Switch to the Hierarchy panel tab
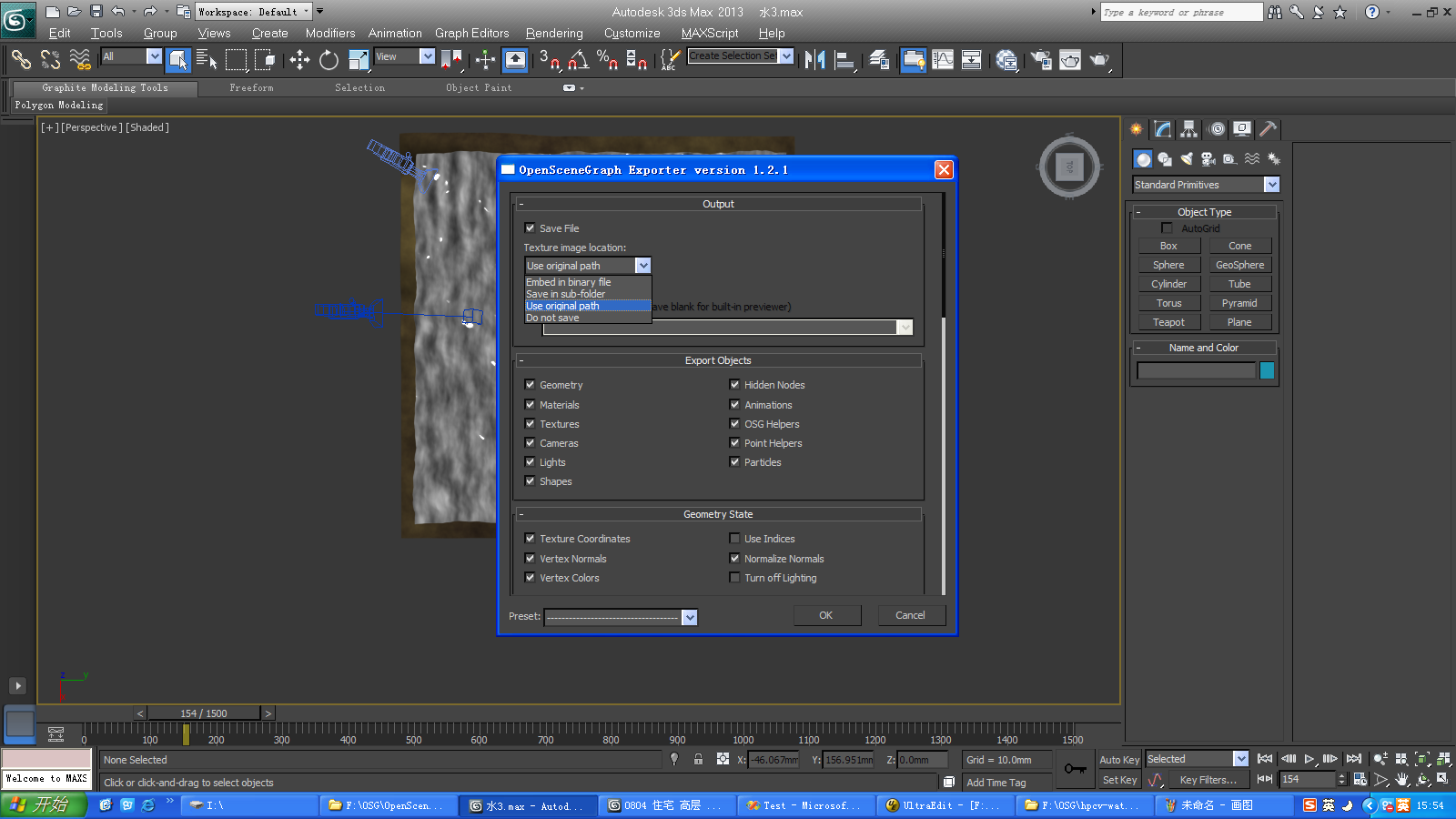1456x819 pixels. point(1188,129)
